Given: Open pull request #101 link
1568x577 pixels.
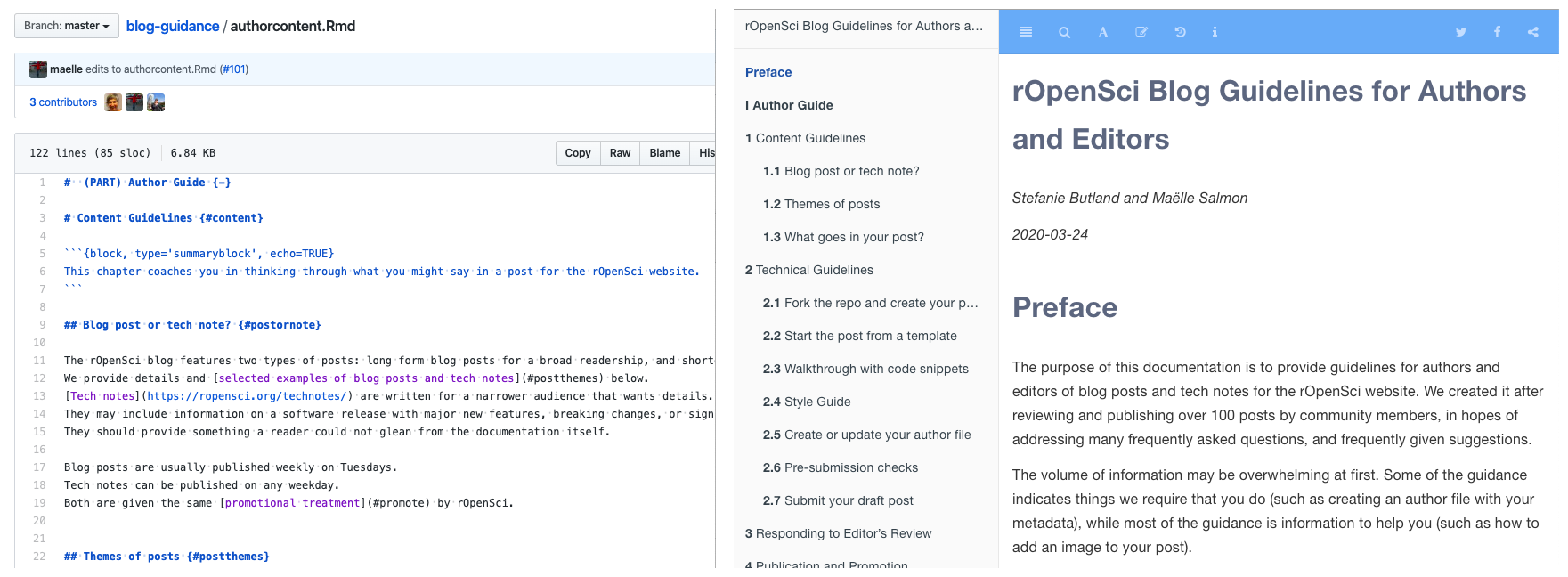Looking at the screenshot, I should point(234,69).
